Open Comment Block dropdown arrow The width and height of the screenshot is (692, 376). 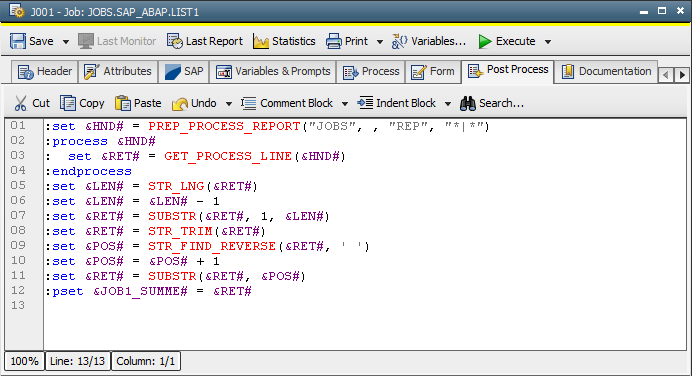pos(345,104)
